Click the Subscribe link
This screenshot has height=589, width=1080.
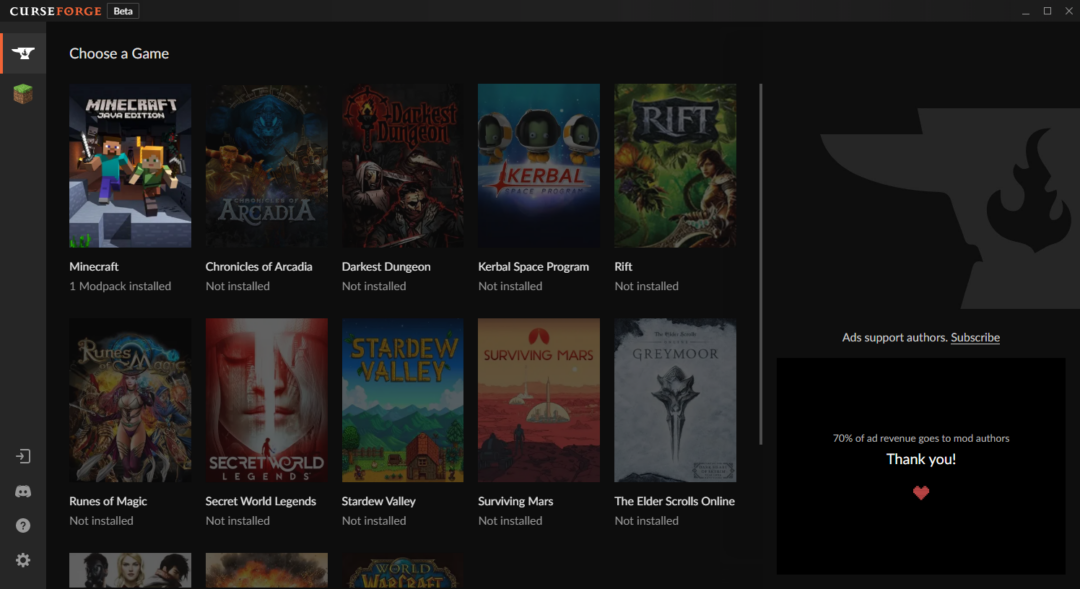(x=975, y=337)
